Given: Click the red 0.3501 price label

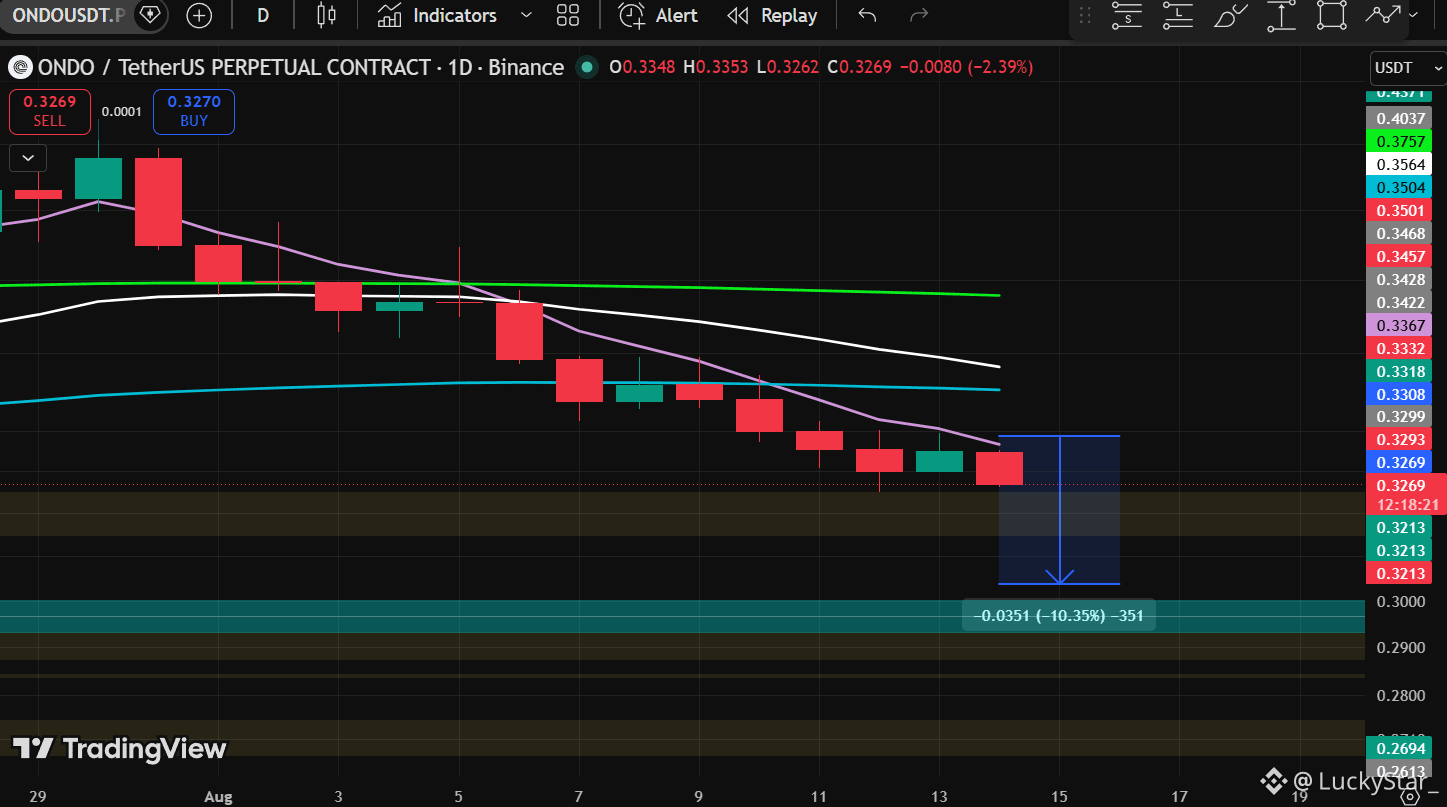Looking at the screenshot, I should 1399,210.
